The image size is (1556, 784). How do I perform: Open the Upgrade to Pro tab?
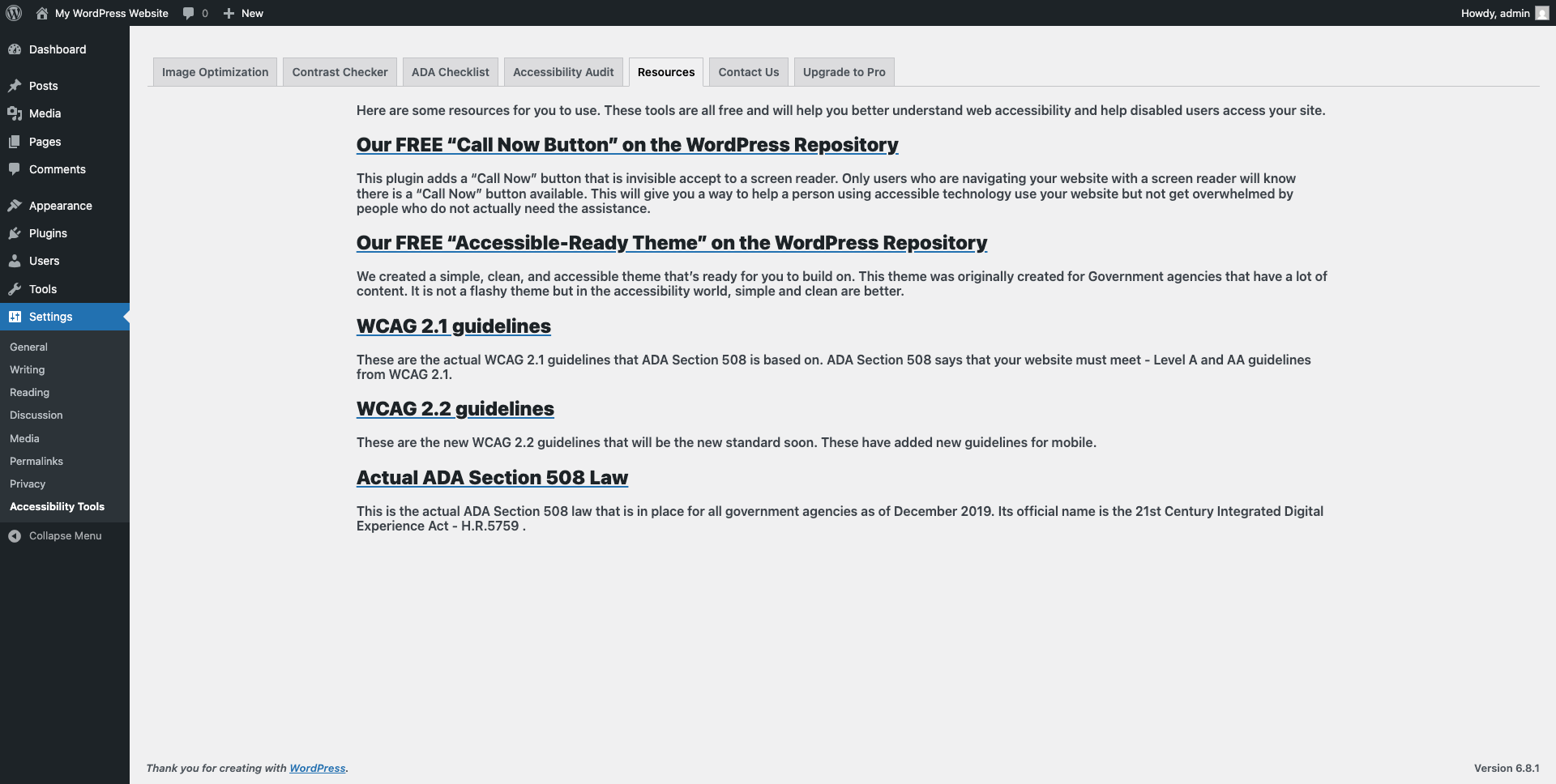(x=844, y=72)
